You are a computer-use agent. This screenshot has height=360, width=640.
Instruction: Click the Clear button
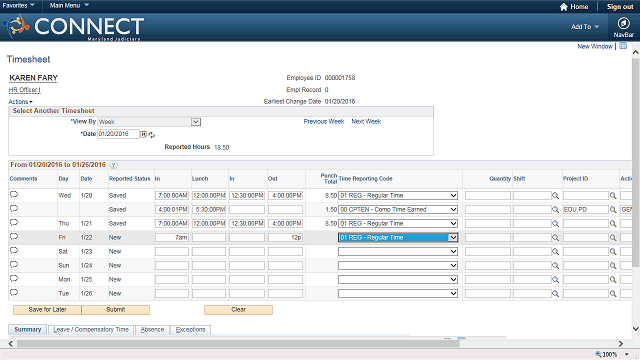[238, 310]
